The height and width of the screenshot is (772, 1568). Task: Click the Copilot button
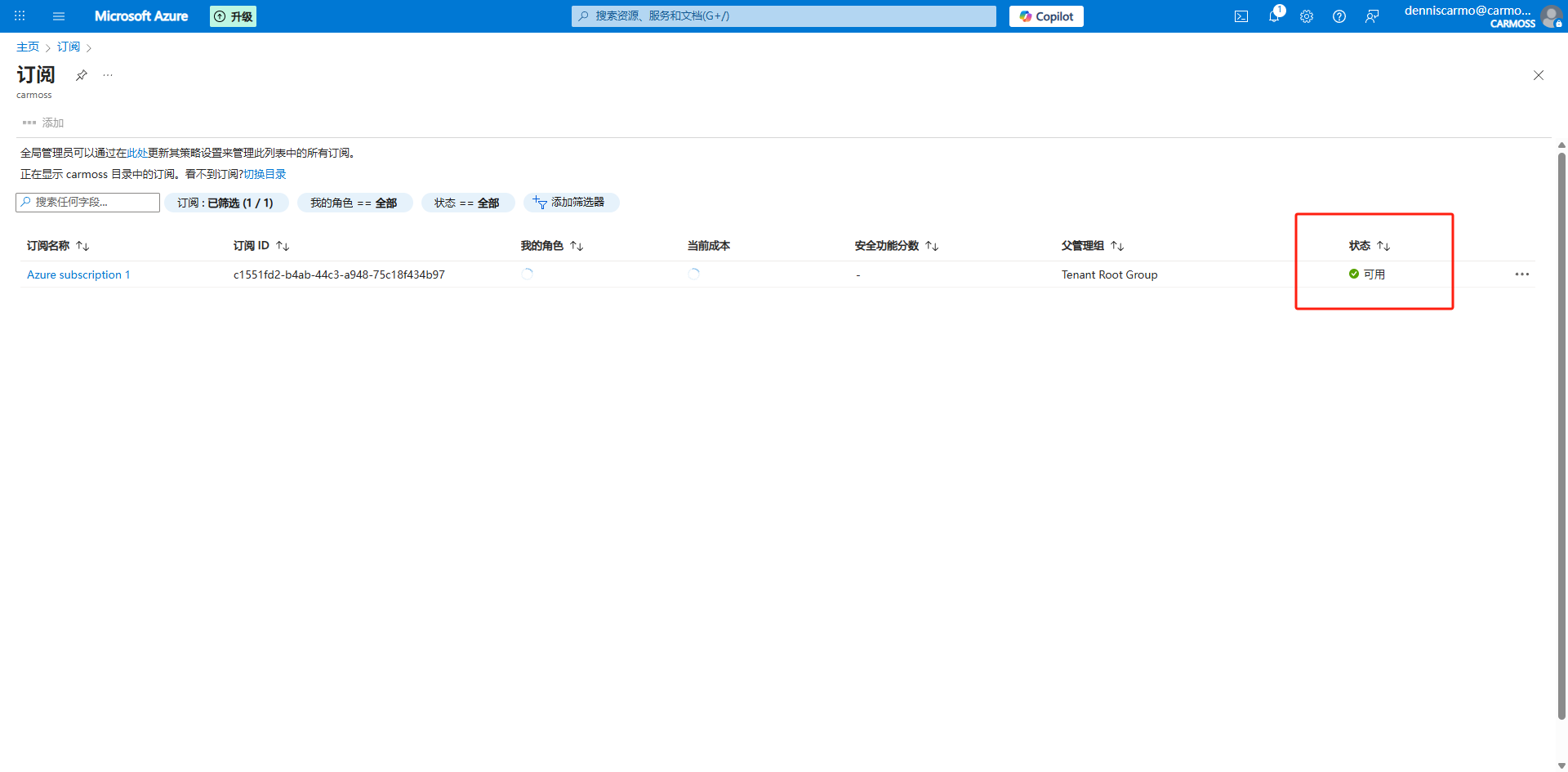[1046, 16]
